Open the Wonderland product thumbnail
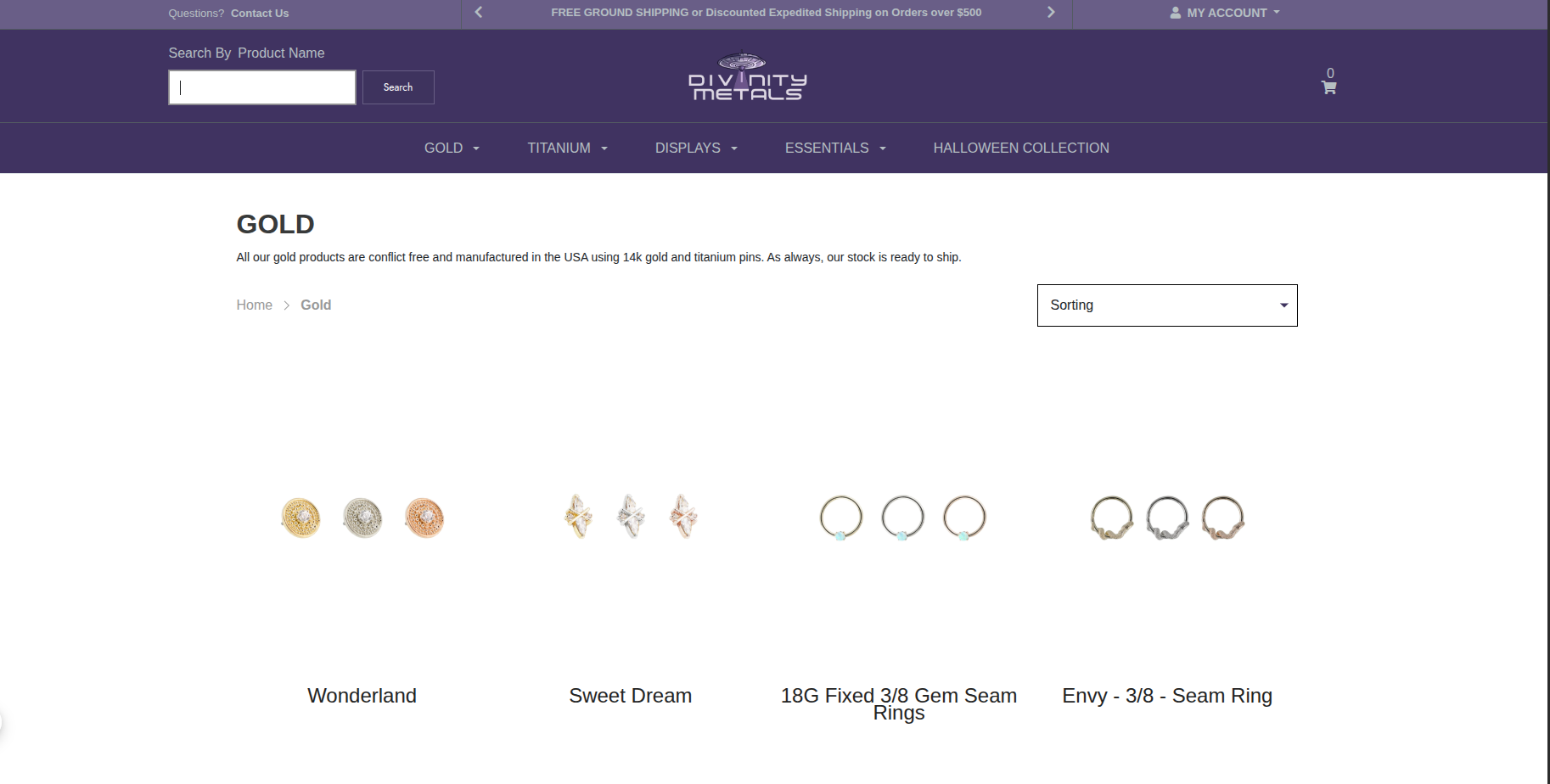 coord(362,518)
